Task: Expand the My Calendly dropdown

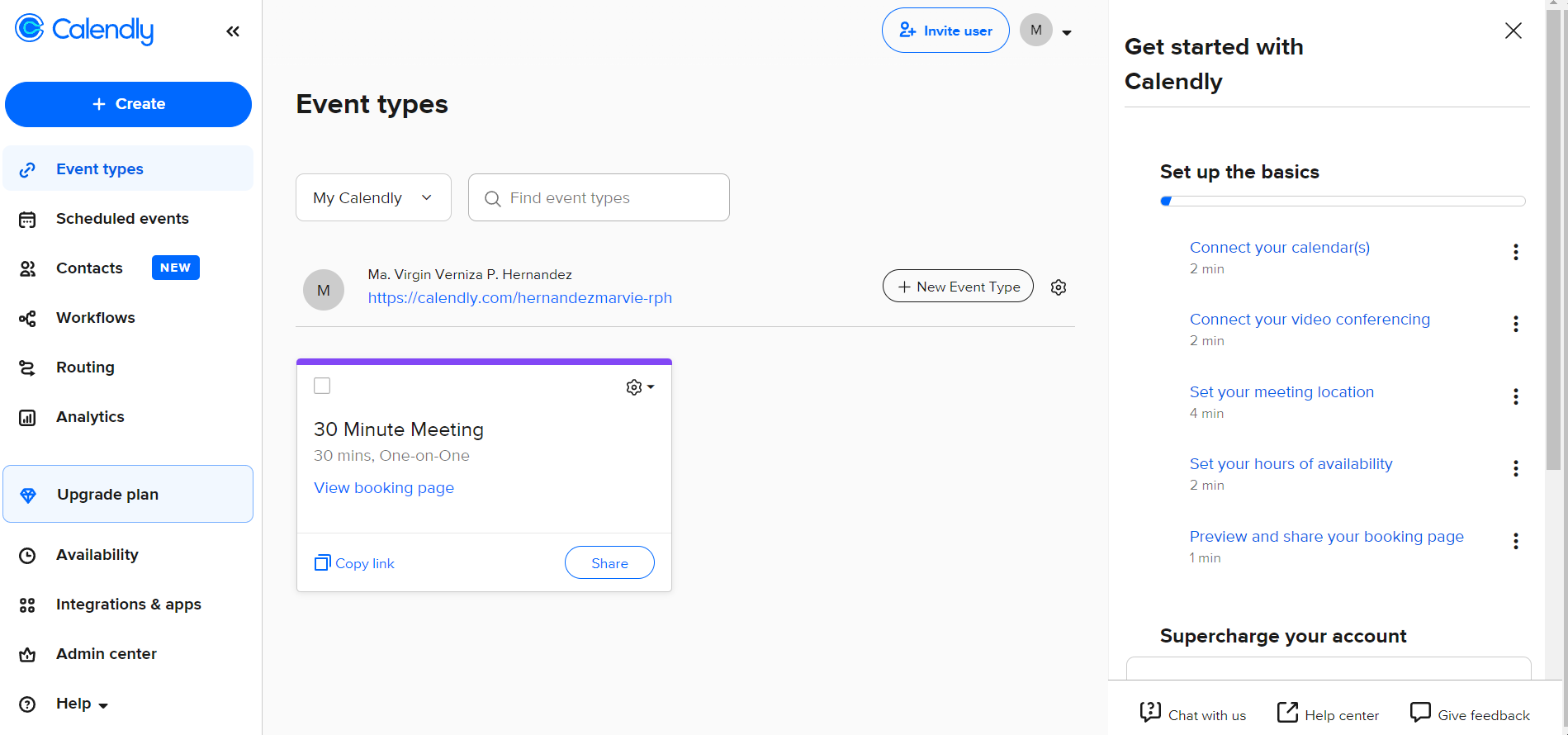Action: pyautogui.click(x=373, y=198)
